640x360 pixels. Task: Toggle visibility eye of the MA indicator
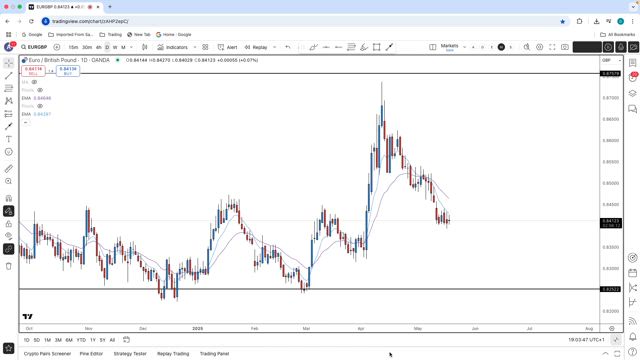pyautogui.click(x=34, y=82)
